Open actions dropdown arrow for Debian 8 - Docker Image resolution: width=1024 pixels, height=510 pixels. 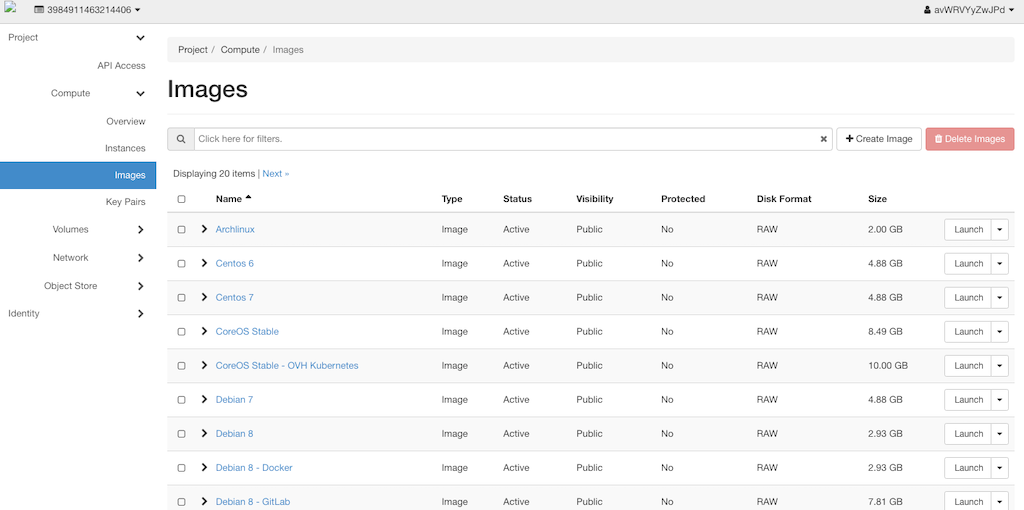click(x=1000, y=468)
